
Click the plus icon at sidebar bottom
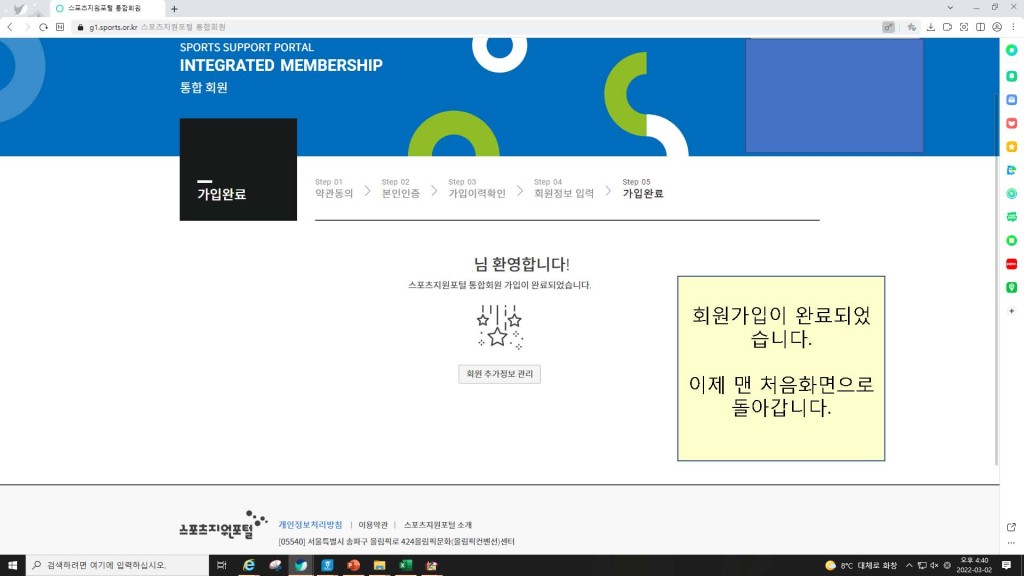coord(1011,311)
